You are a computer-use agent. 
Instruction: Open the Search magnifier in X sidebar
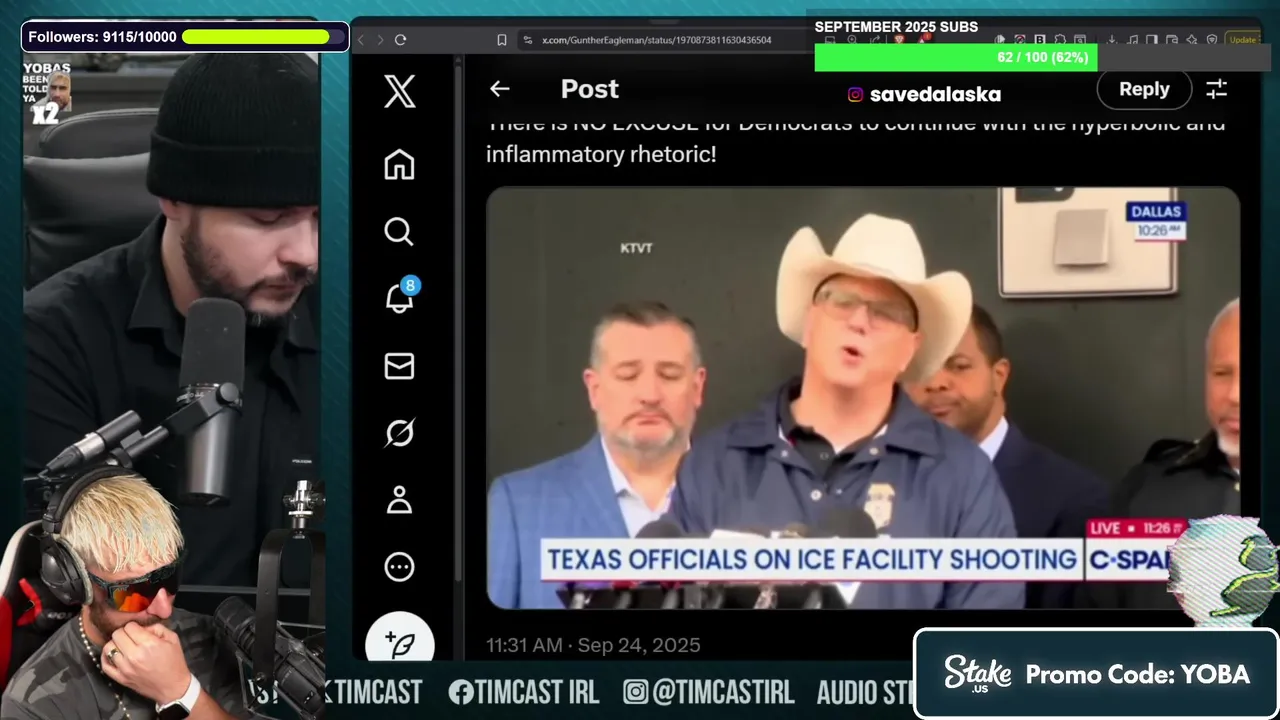(399, 232)
